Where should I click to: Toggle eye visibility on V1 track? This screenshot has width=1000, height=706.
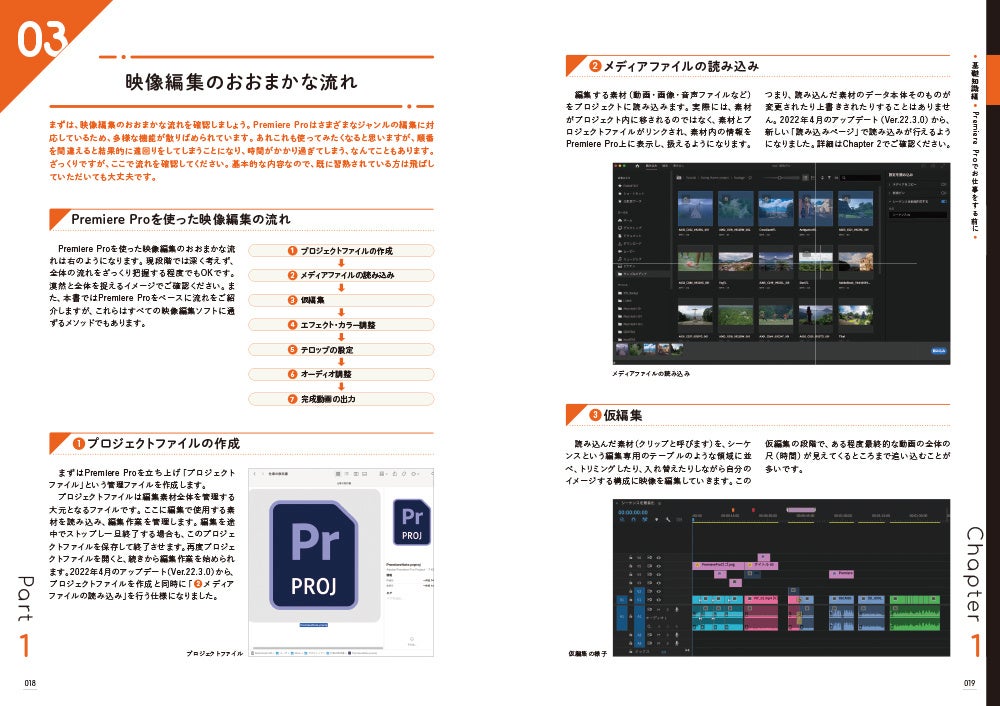click(659, 599)
